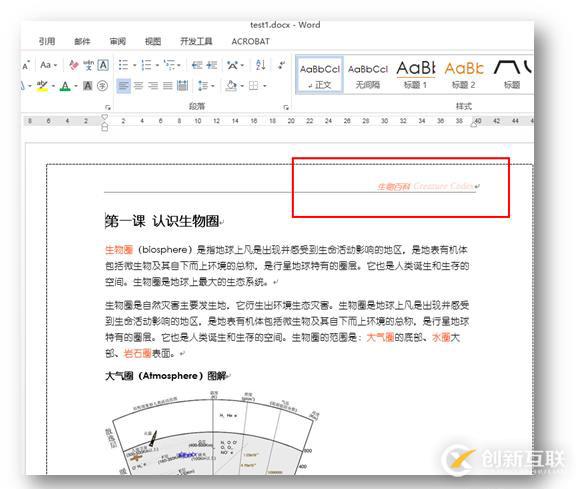Open highlight color dropdown arrow
The width and height of the screenshot is (576, 489).
point(53,86)
